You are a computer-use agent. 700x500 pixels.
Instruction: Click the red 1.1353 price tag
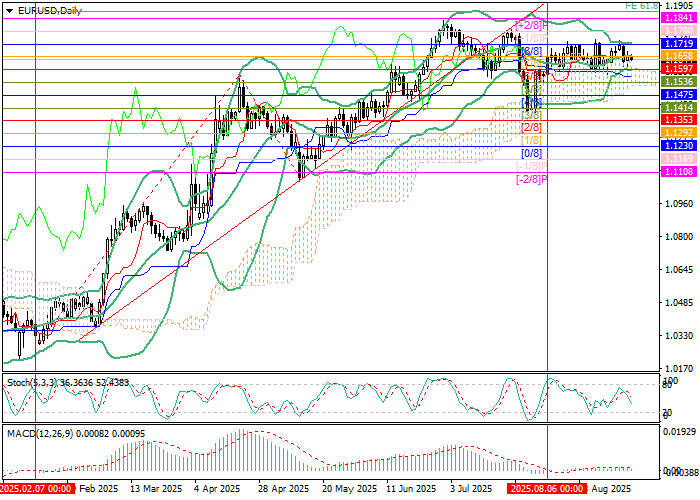pyautogui.click(x=679, y=120)
